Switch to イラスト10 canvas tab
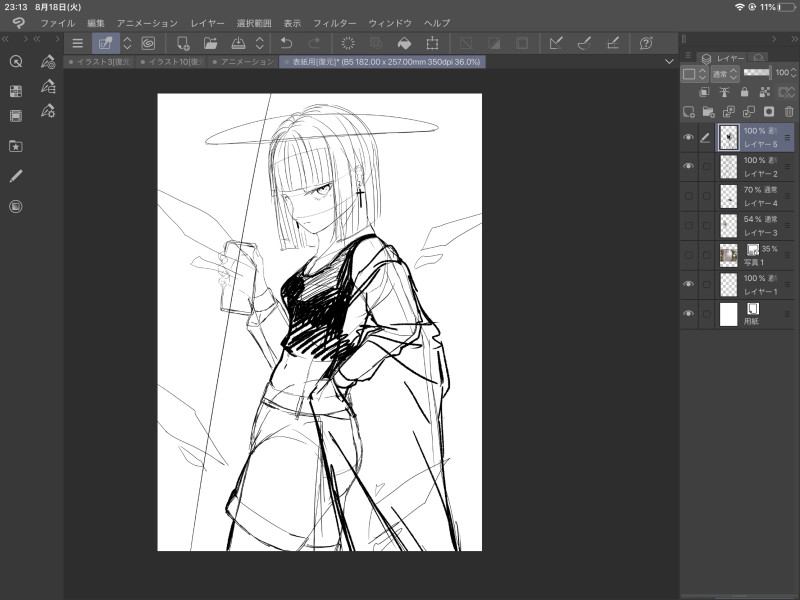The image size is (800, 600). point(172,62)
